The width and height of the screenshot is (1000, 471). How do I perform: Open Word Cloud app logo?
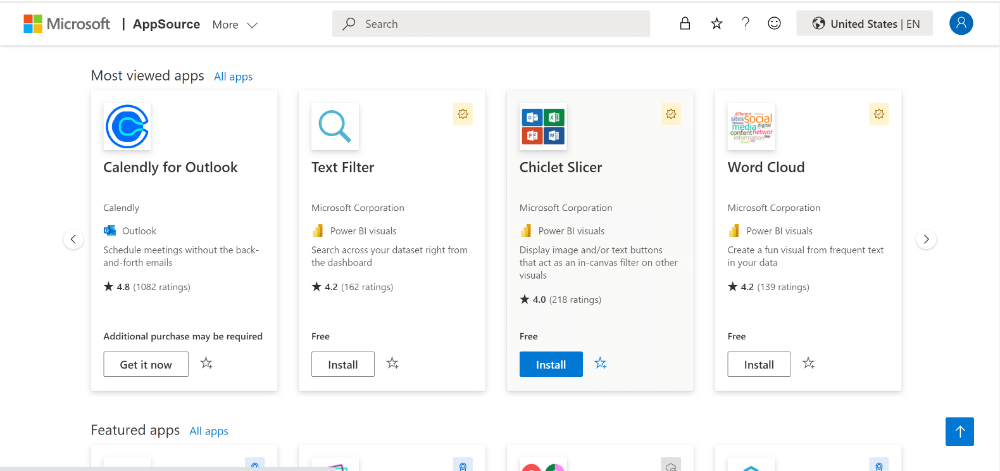pos(751,126)
